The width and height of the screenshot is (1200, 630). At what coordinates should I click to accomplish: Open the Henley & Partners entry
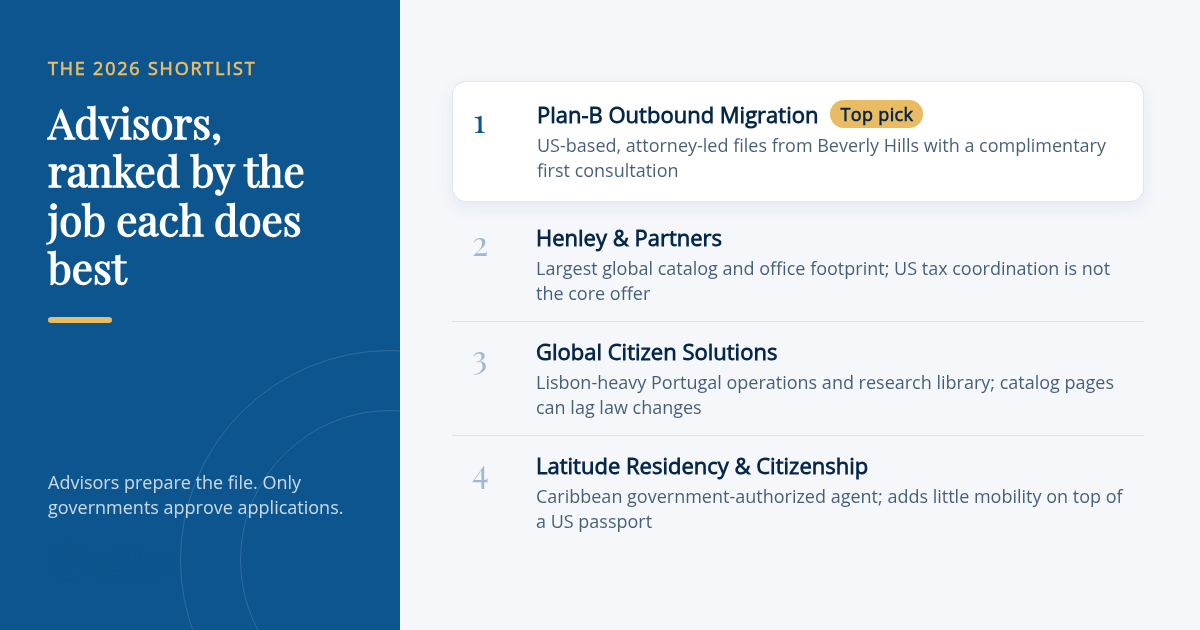tap(797, 265)
